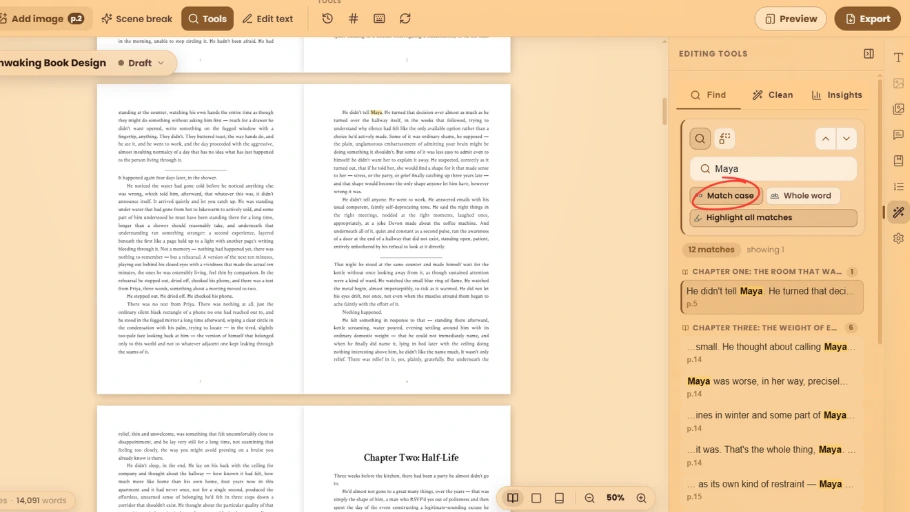This screenshot has height=512, width=910.
Task: Switch to the Clean tab
Action: pyautogui.click(x=772, y=95)
